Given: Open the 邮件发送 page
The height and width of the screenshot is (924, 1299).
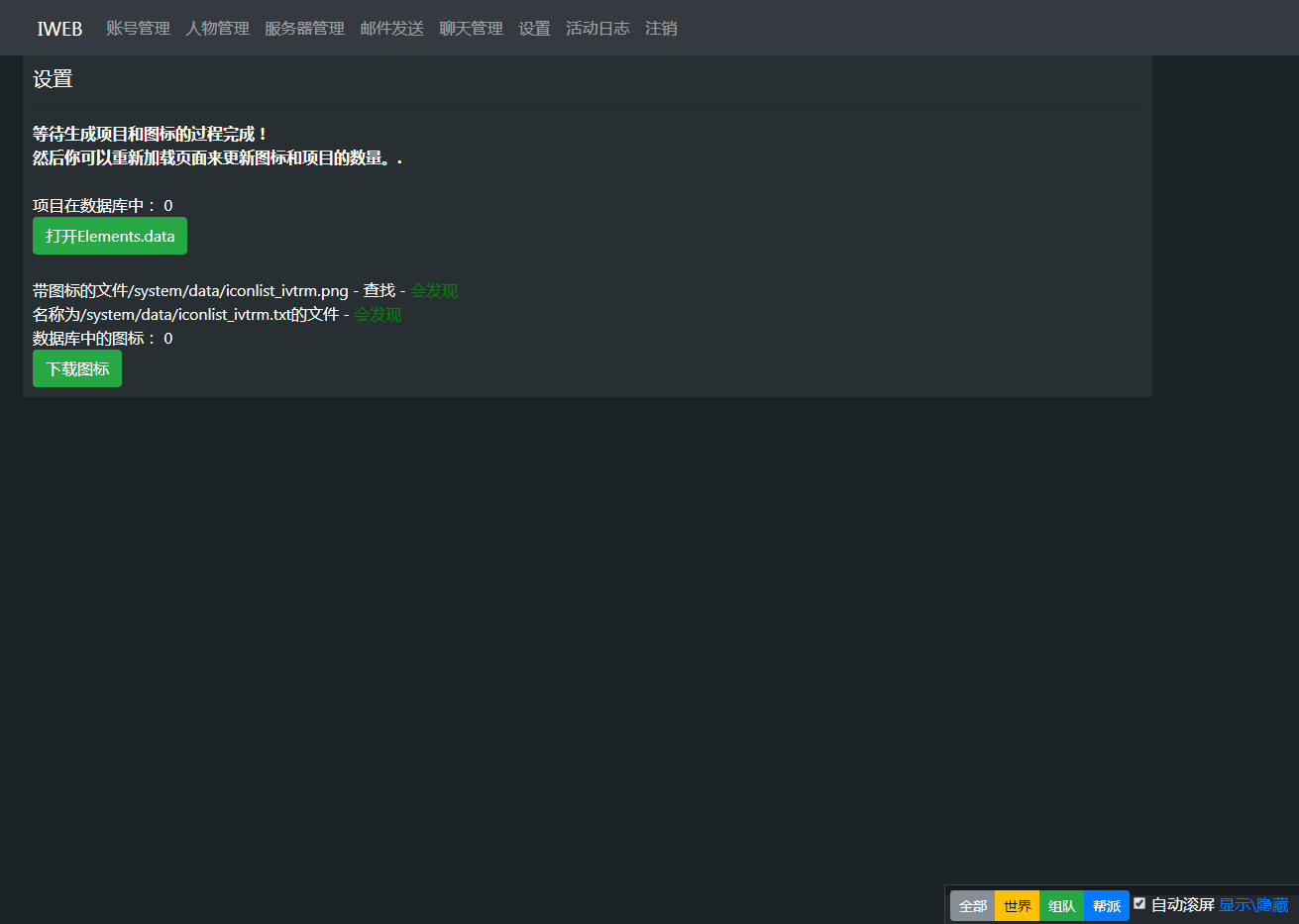Looking at the screenshot, I should tap(391, 28).
